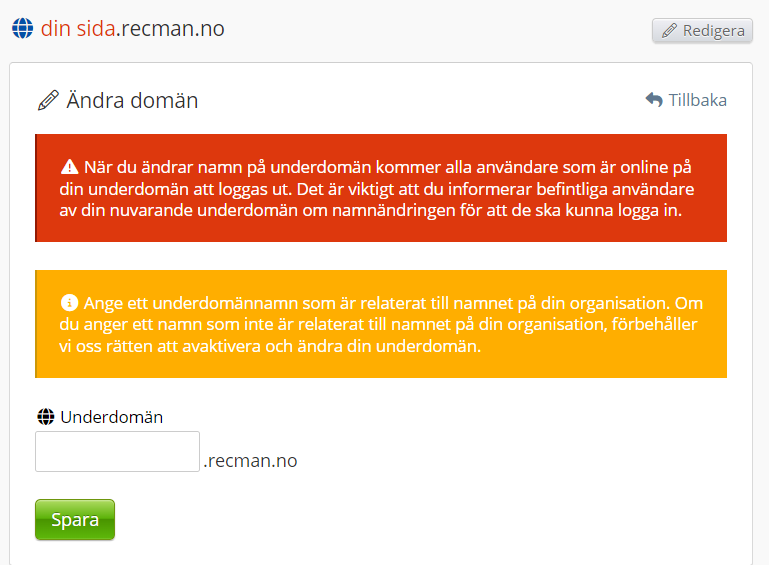
Task: Click the dark left border of the red alert
Action: [x=36, y=188]
